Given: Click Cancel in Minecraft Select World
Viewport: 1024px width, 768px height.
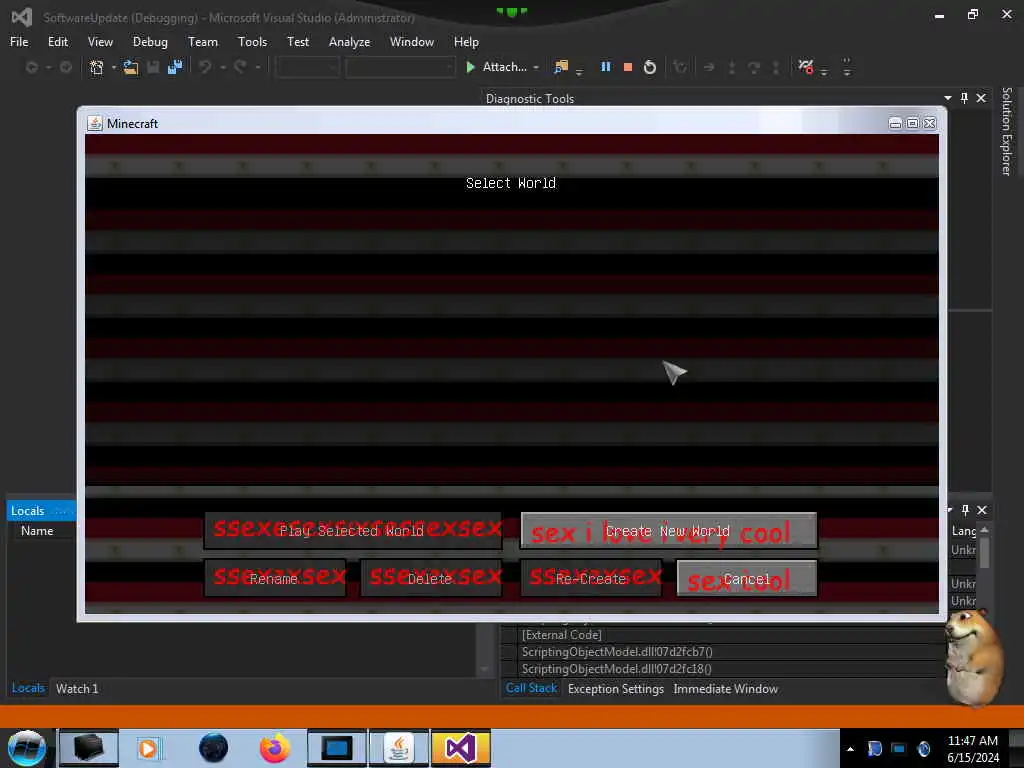Looking at the screenshot, I should (746, 578).
